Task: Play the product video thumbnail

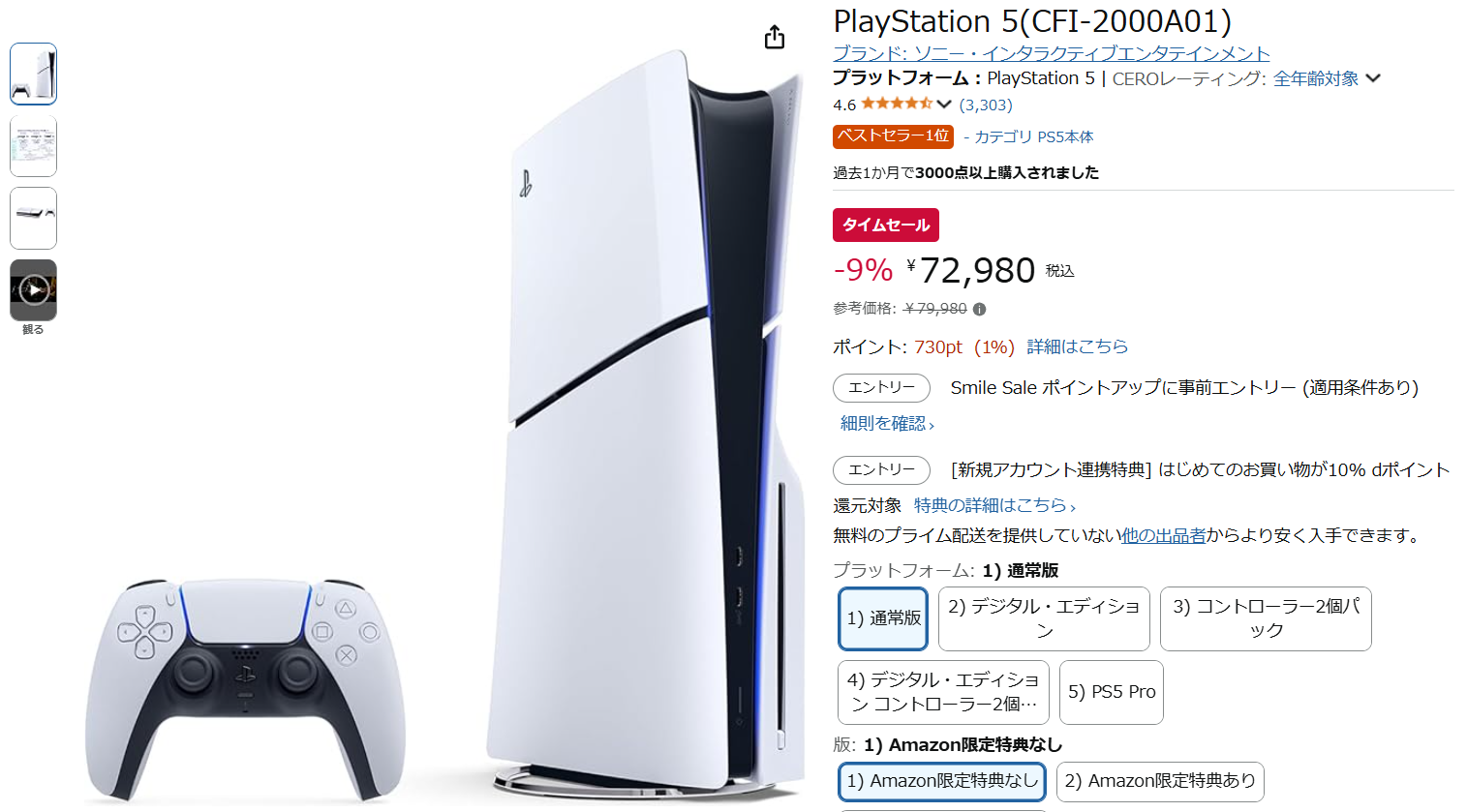Action: tap(34, 289)
